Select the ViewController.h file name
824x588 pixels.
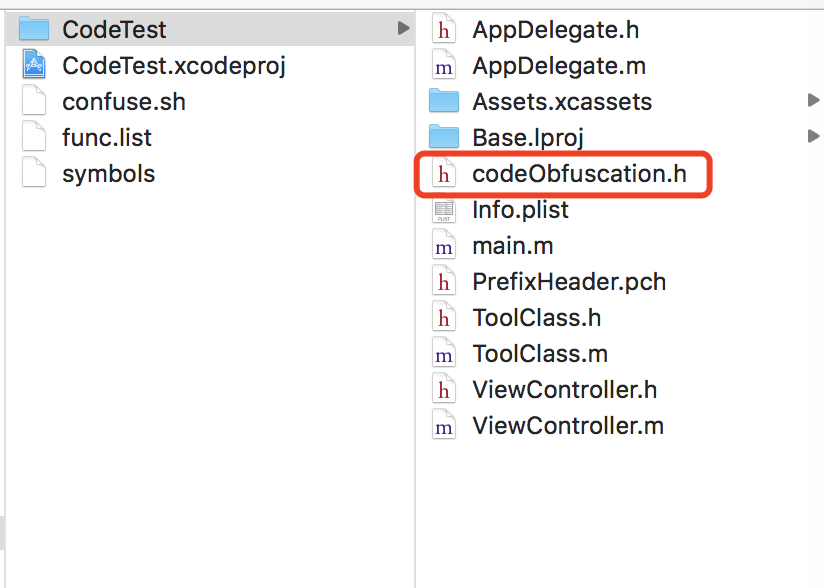point(565,390)
